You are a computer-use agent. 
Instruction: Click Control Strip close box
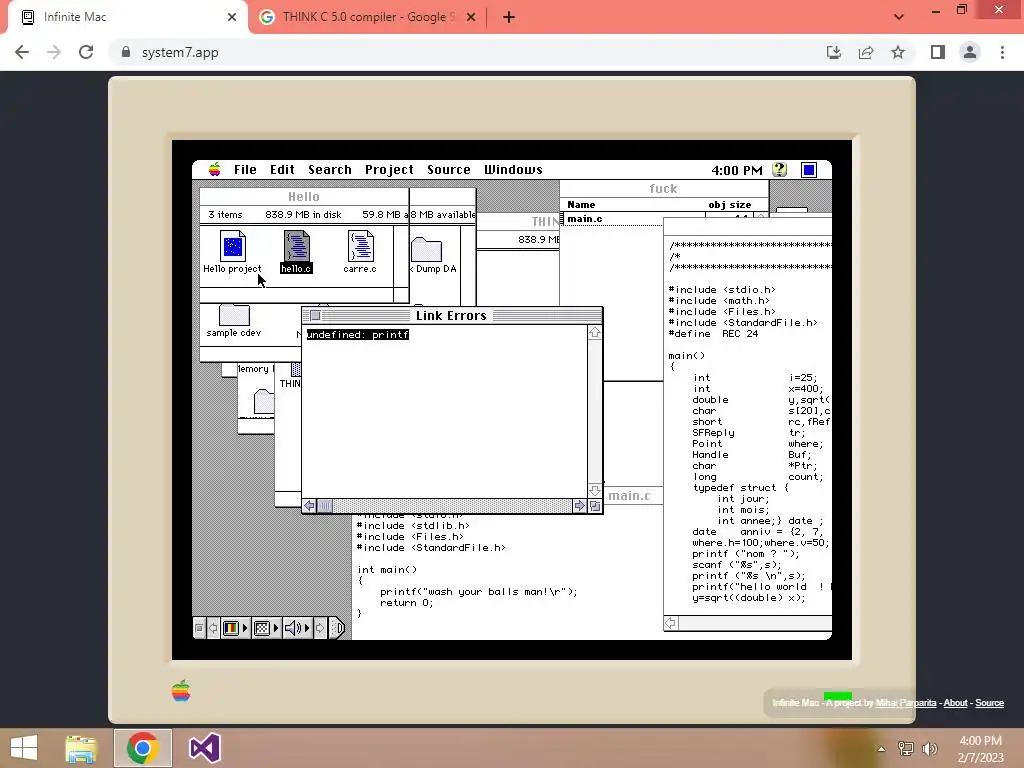(x=199, y=628)
